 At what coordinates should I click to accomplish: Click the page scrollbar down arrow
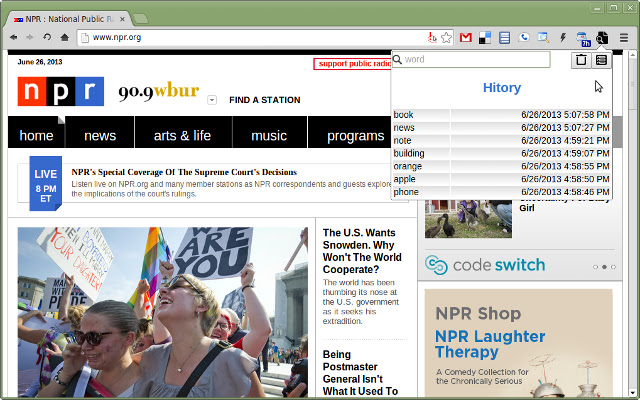631,393
